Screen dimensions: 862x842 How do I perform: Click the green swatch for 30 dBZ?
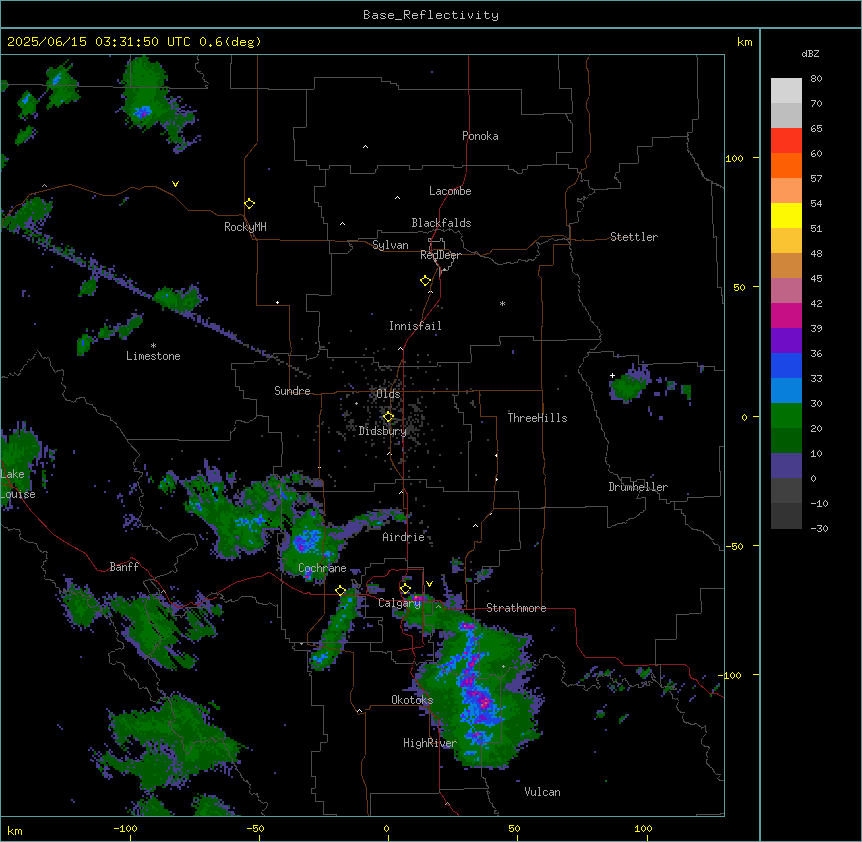coord(786,416)
